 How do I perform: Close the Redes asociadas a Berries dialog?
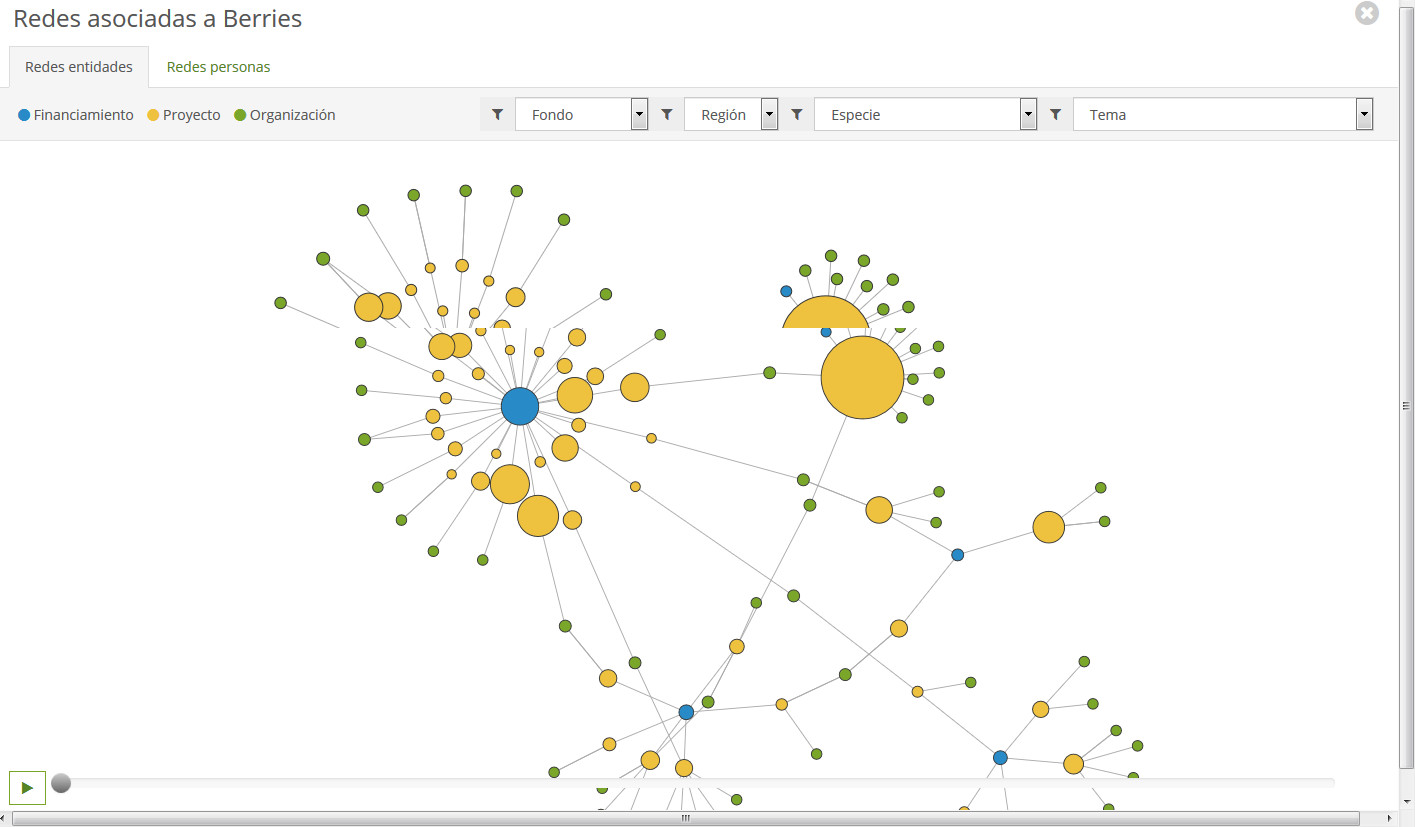[1366, 14]
